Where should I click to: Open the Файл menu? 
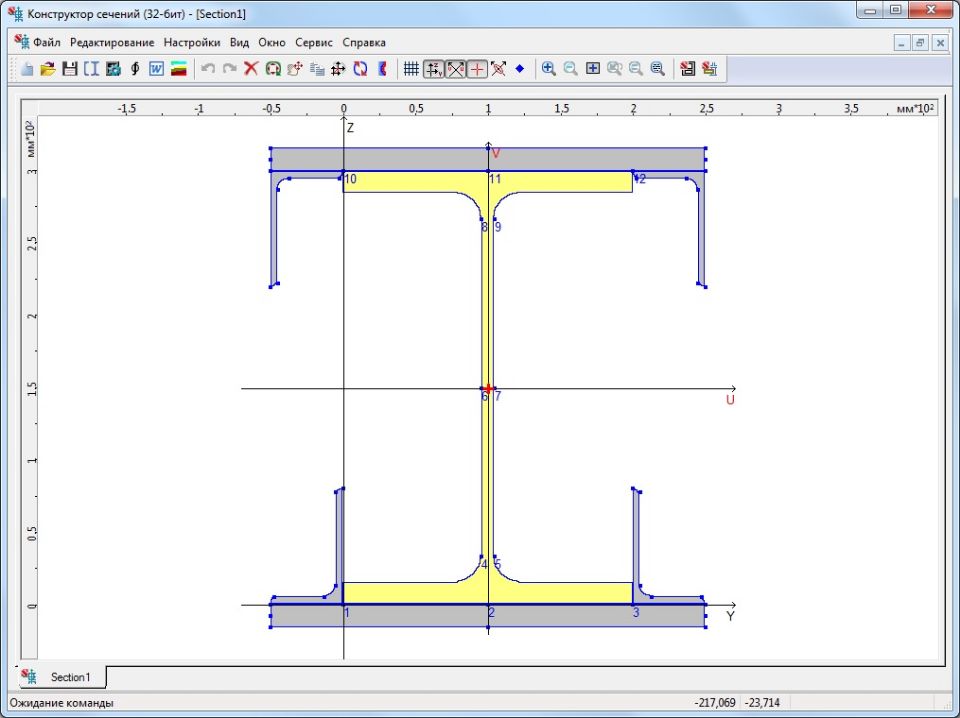(46, 43)
